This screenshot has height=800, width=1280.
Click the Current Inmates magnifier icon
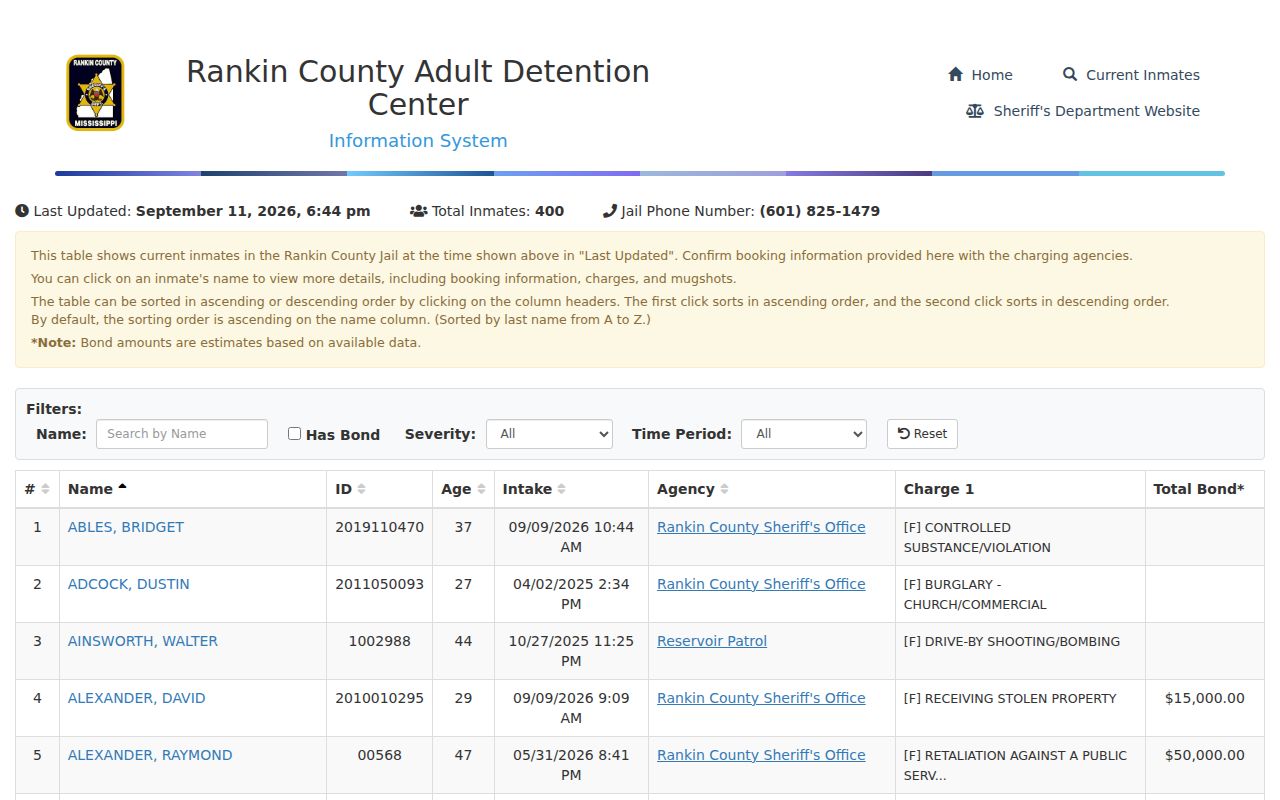pyautogui.click(x=1070, y=75)
